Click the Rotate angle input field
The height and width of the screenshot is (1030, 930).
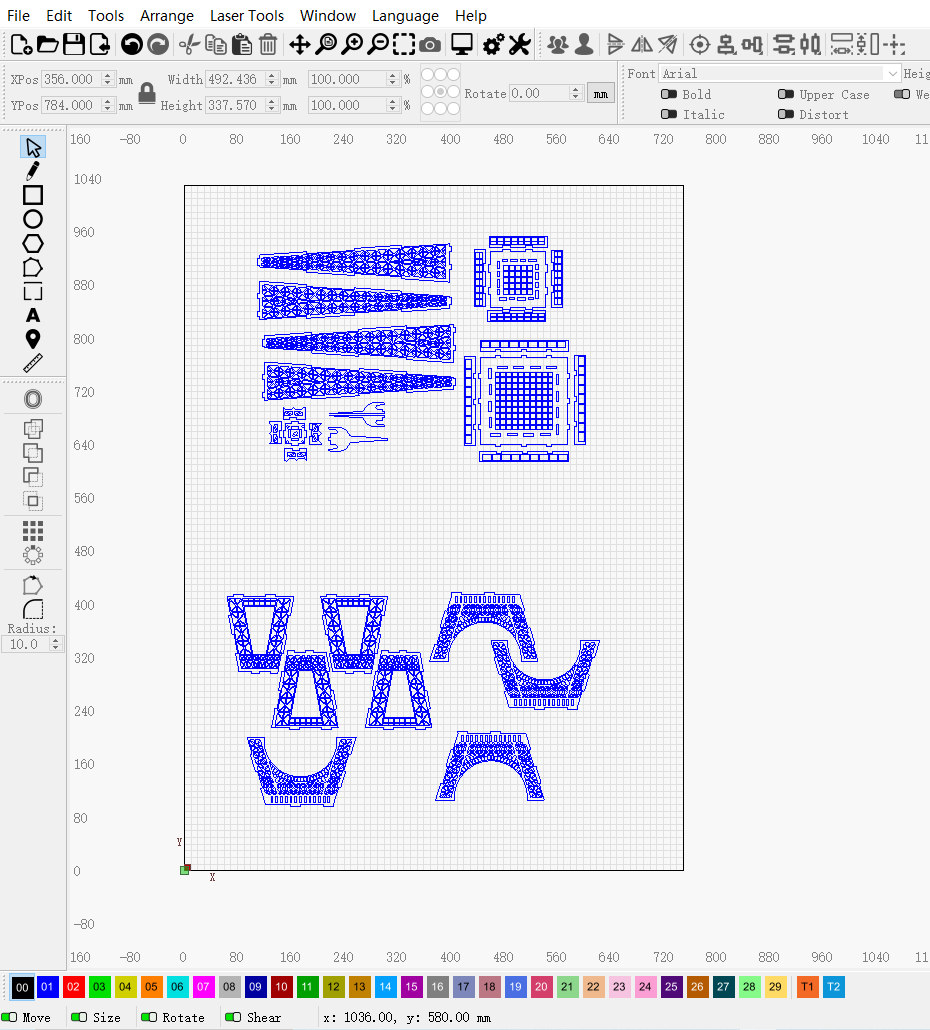coord(539,93)
